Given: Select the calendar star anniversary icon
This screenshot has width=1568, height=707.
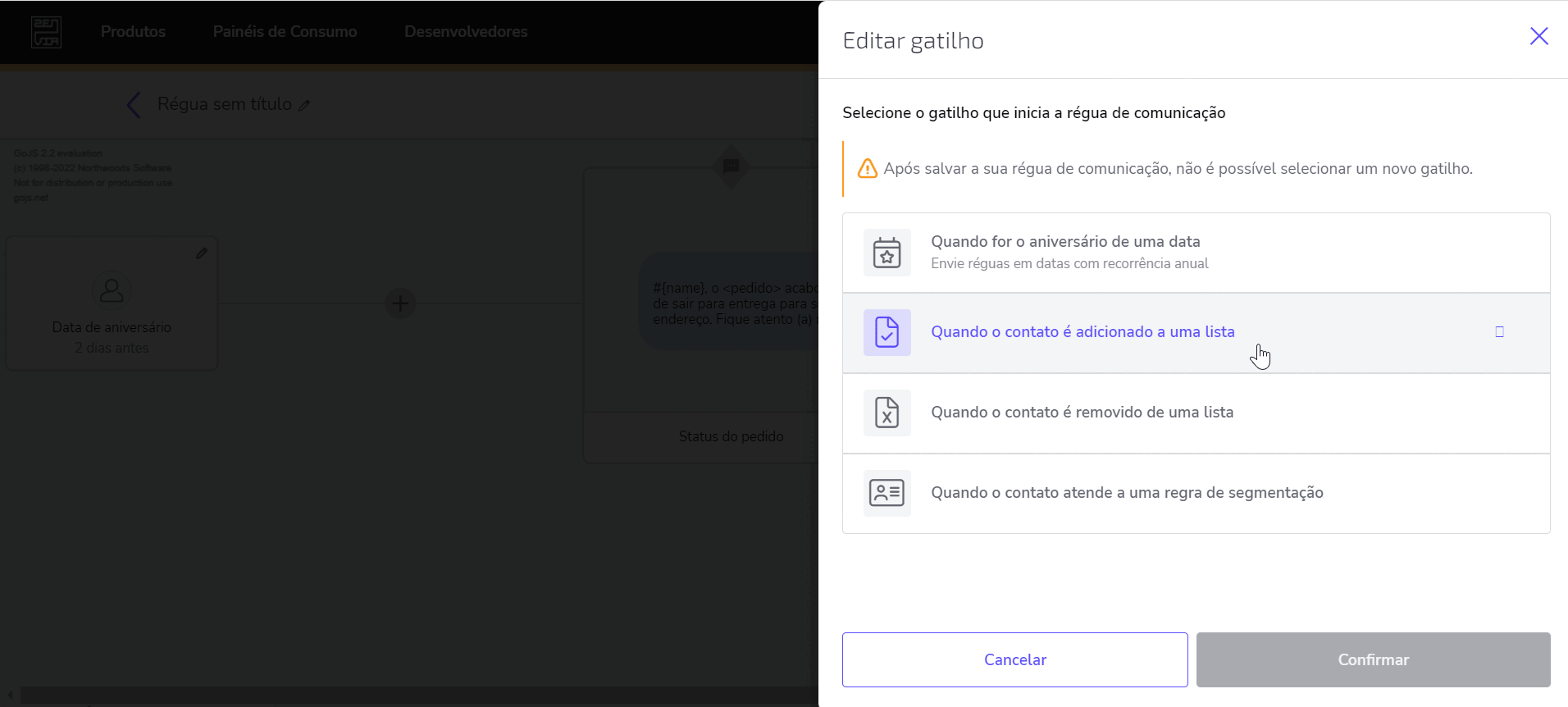Looking at the screenshot, I should pos(887,253).
